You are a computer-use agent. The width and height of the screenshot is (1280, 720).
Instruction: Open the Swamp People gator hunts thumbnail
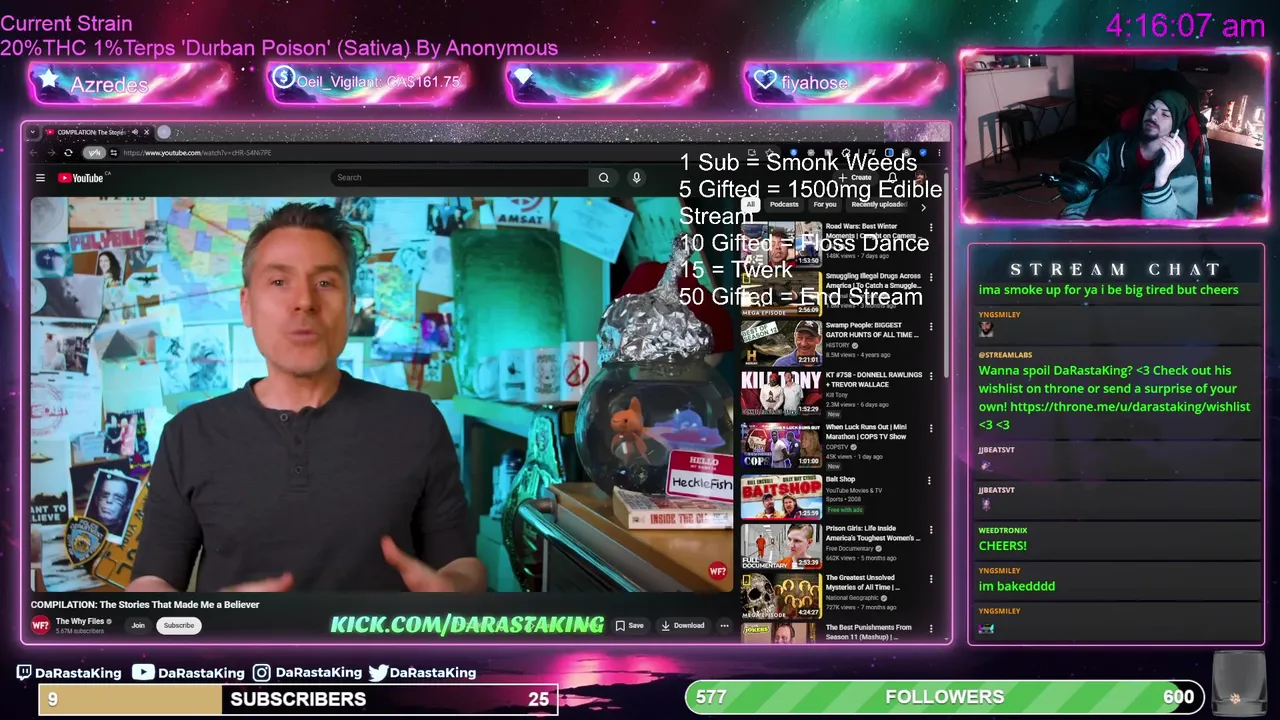781,342
